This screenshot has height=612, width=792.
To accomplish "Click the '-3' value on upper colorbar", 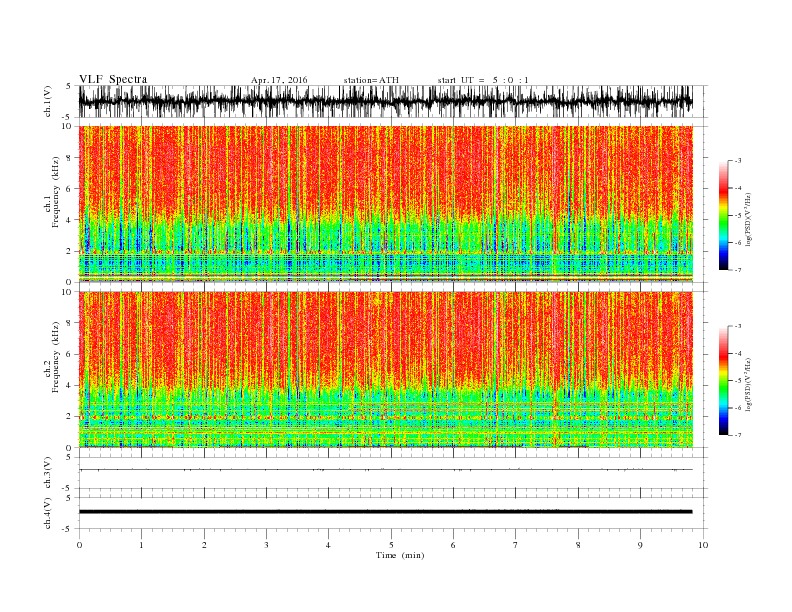I will click(737, 161).
